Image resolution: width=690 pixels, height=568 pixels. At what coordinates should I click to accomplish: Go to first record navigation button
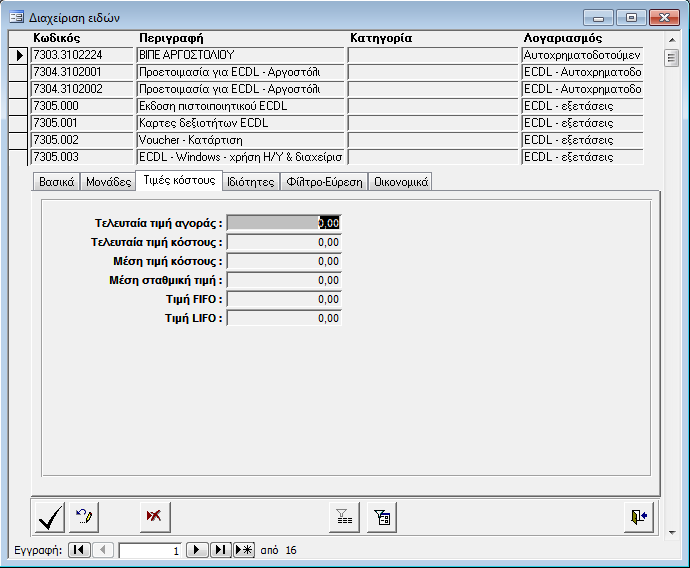pyautogui.click(x=79, y=550)
